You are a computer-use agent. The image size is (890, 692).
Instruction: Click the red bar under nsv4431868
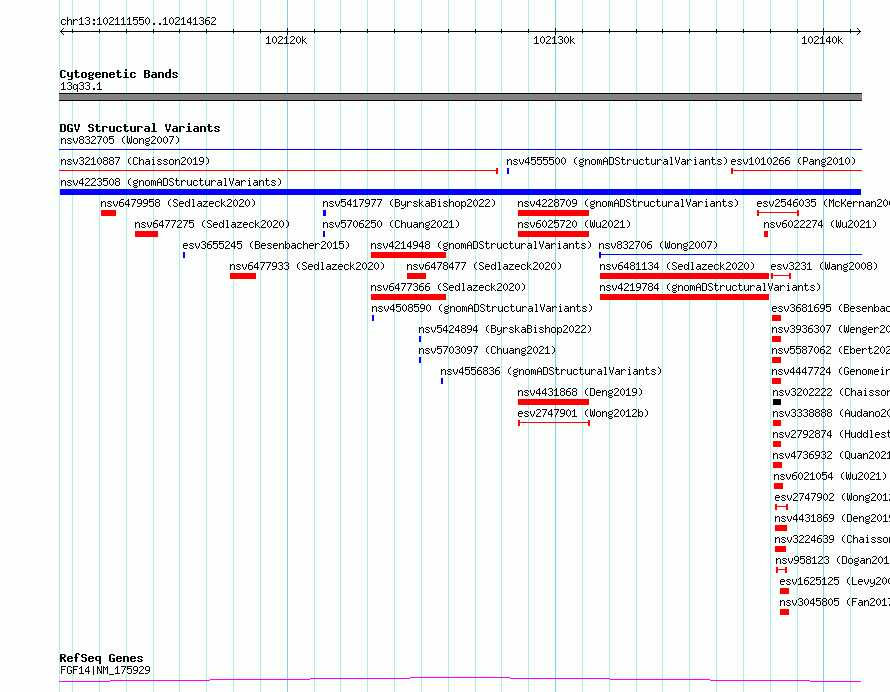click(x=553, y=402)
